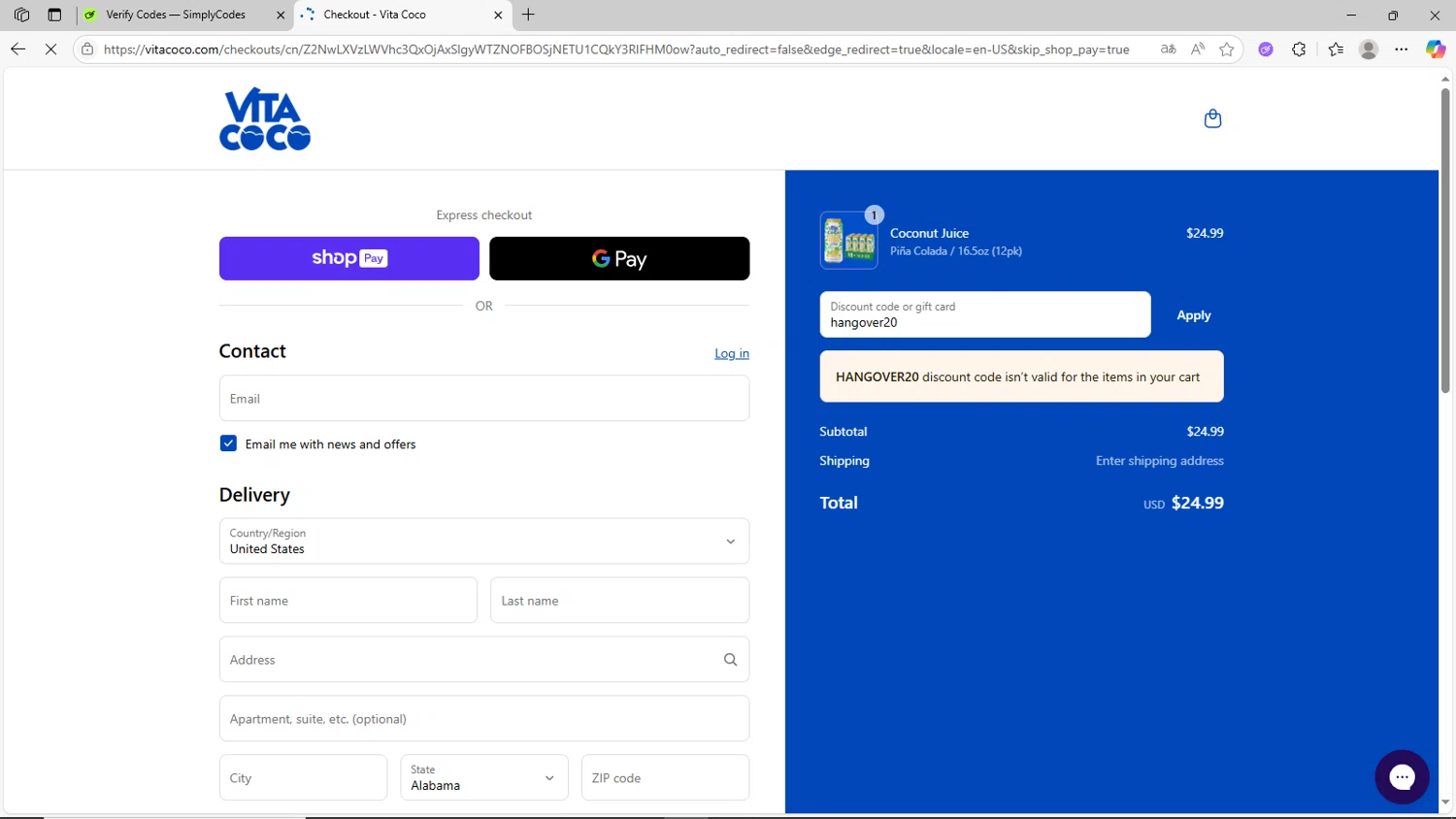
Task: Click the Enter shipping address text
Action: (x=1160, y=461)
